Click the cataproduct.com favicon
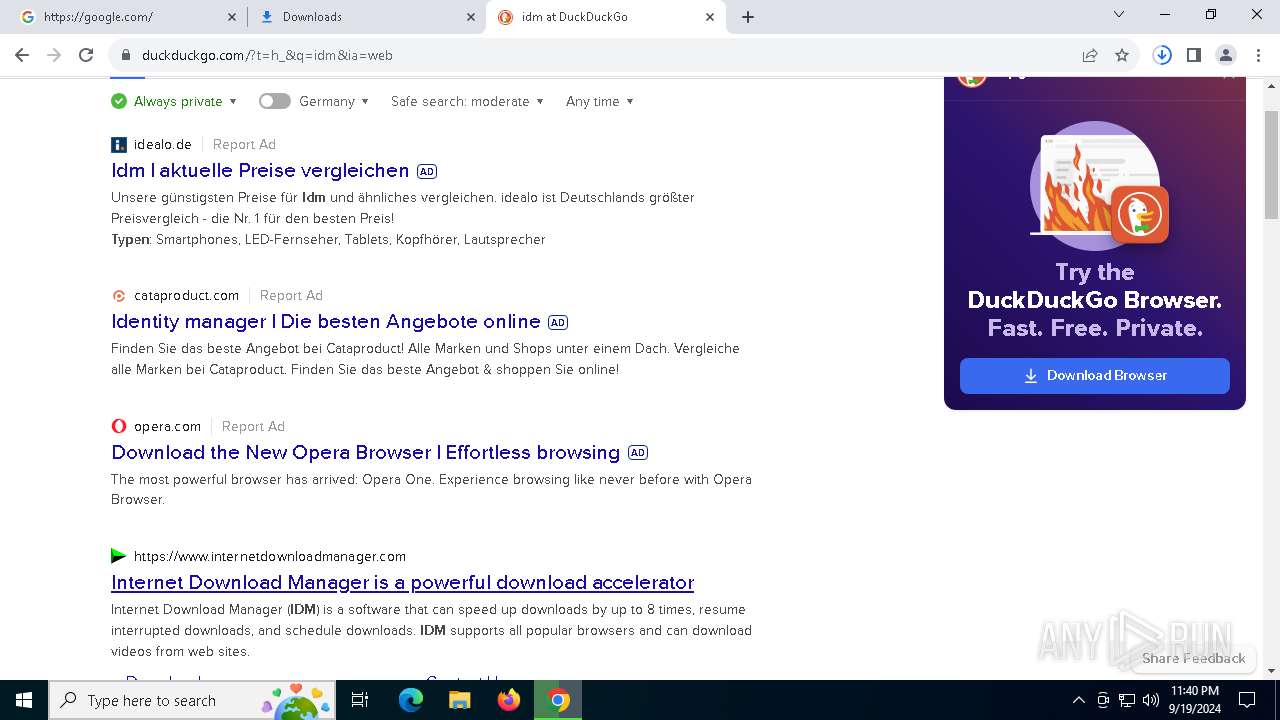Screen dimensions: 1280x720 119,295
